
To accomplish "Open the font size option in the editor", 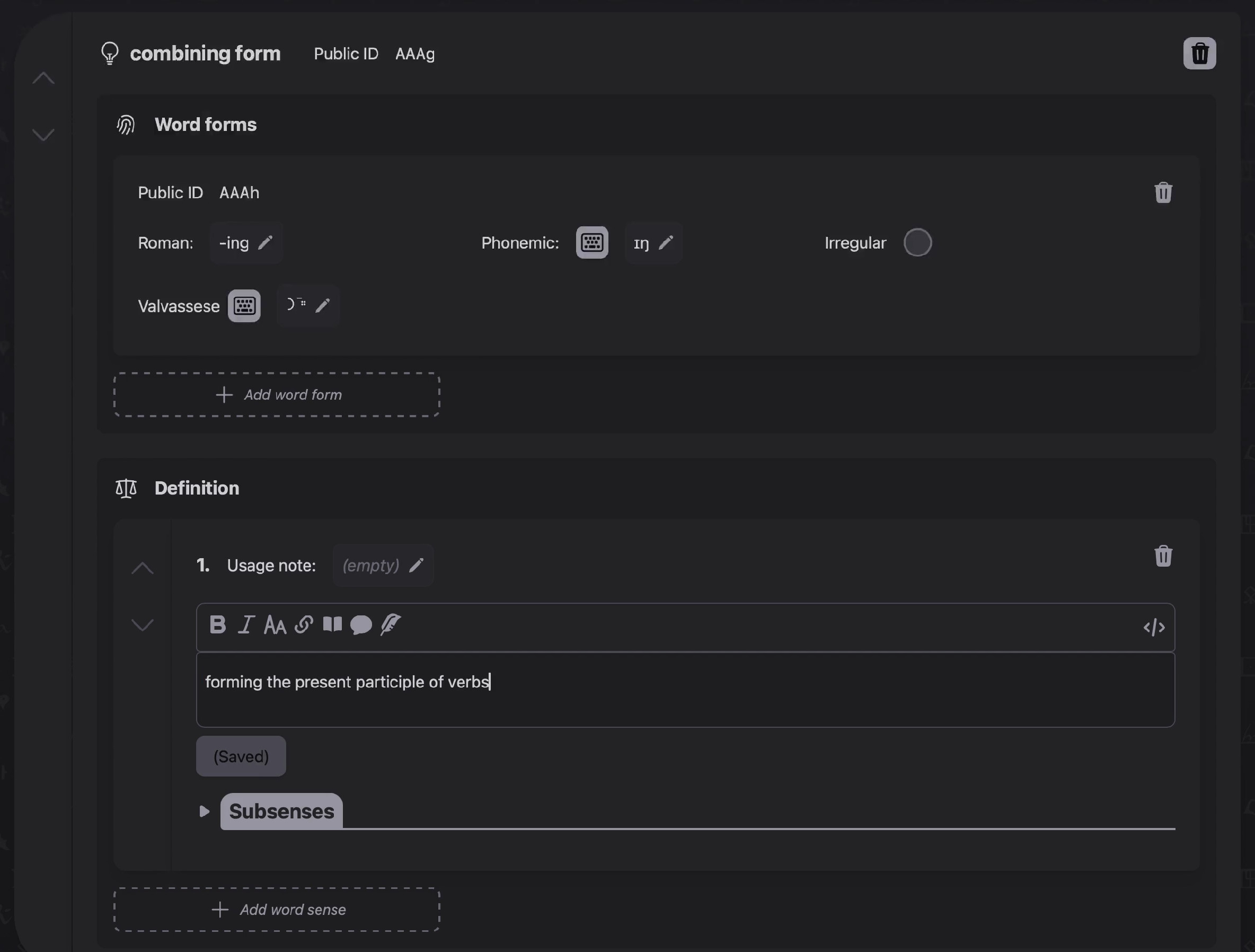I will 275,624.
